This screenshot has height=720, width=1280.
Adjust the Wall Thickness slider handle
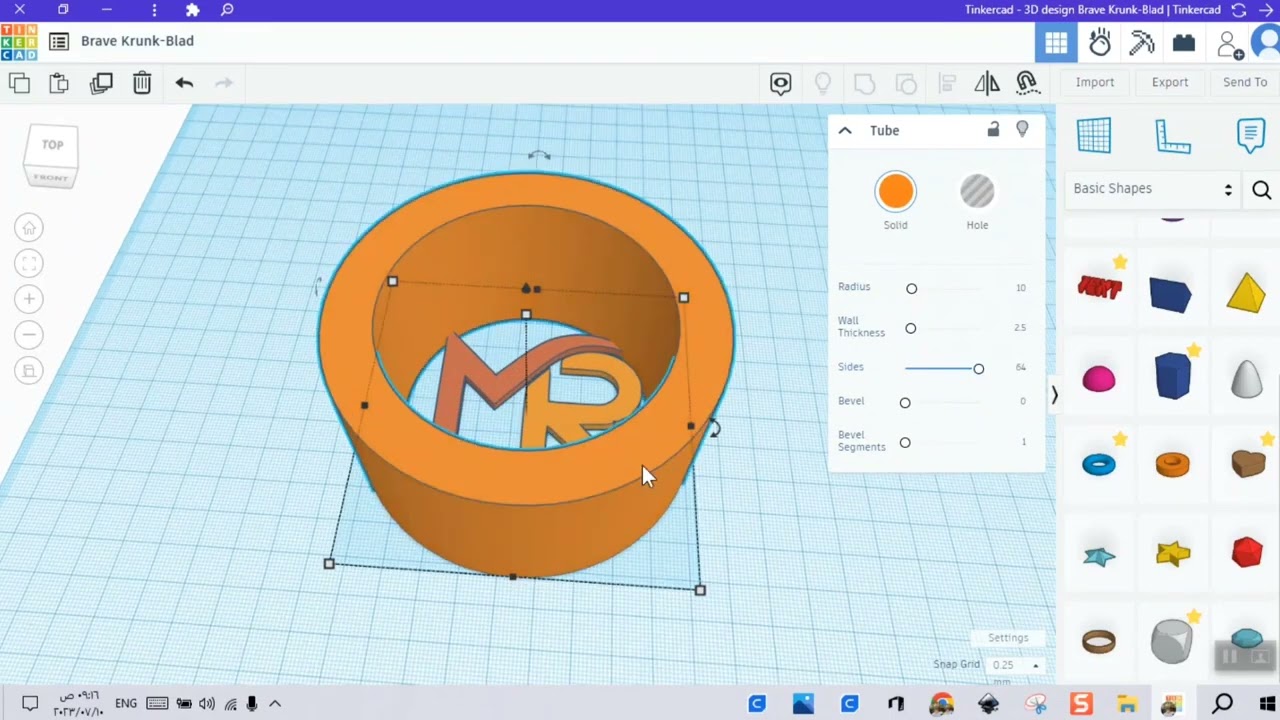910,329
